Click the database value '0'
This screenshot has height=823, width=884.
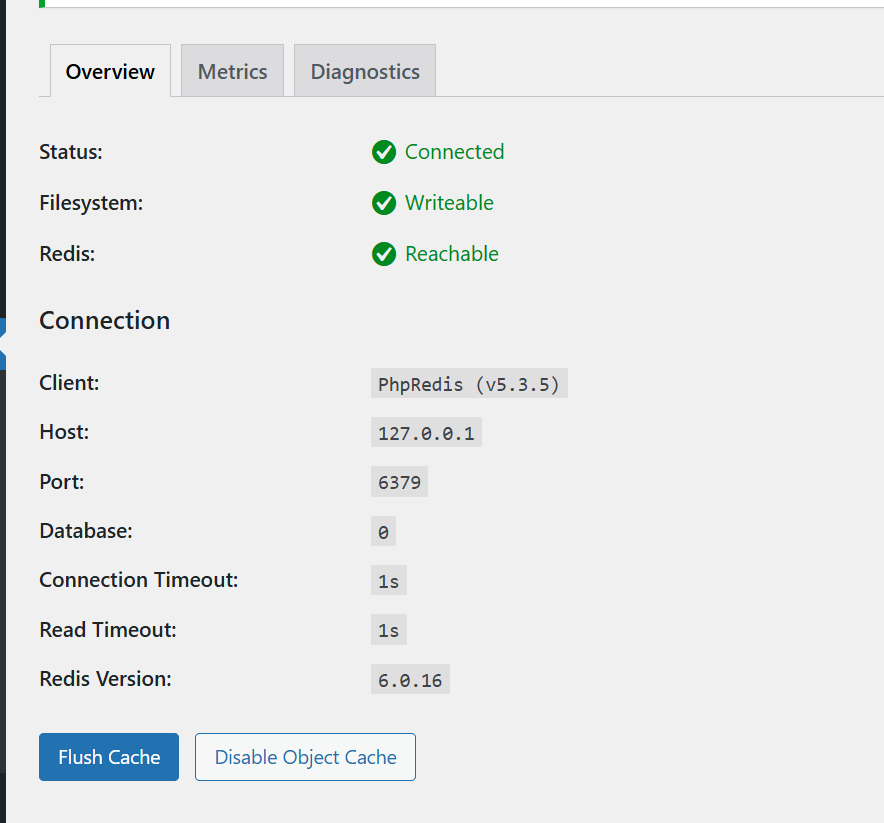point(383,531)
